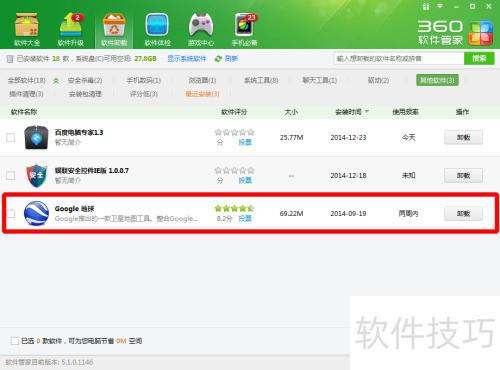Image resolution: width=500 pixels, height=370 pixels.
Task: Select the 浏览器(1) category
Action: 202,80
